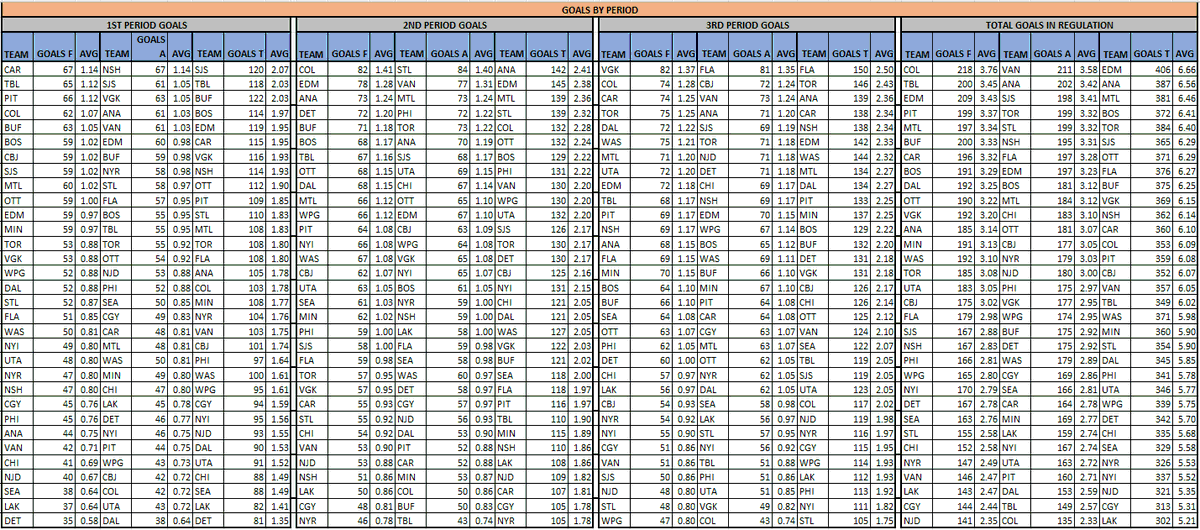Select the 2.41 average in 2nd period
Image resolution: width=1200 pixels, height=530 pixels.
click(581, 71)
